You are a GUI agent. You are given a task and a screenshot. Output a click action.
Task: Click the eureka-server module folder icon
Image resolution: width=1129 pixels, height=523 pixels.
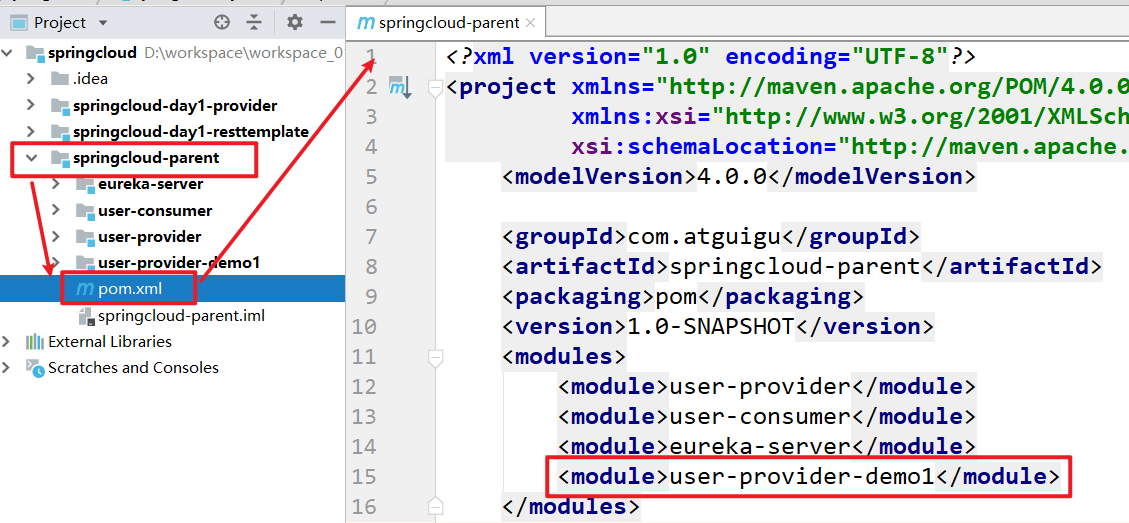pos(84,184)
